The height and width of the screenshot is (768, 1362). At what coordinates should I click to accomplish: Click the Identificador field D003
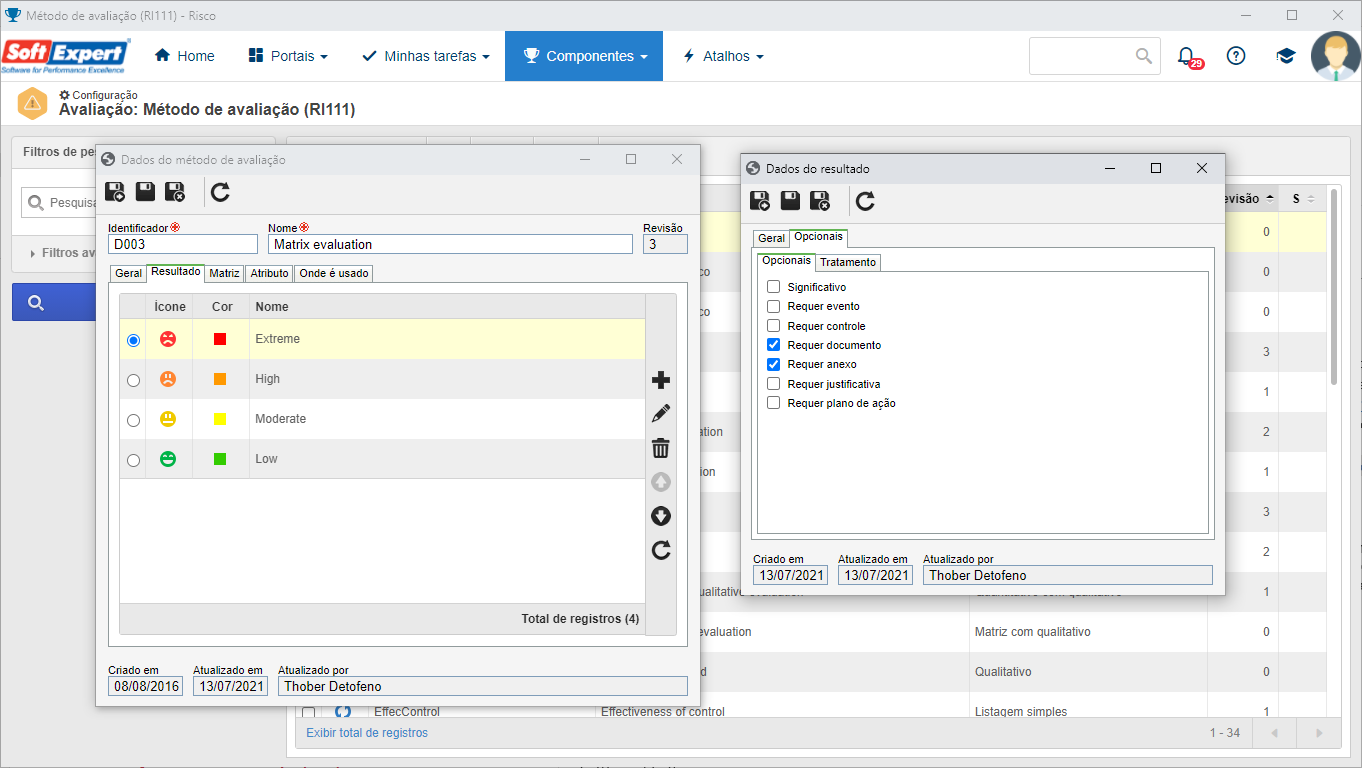coord(183,244)
